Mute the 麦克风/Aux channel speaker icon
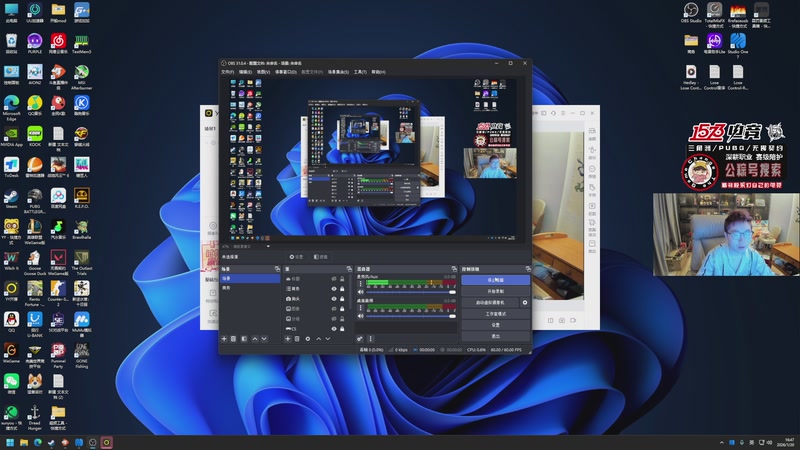 [x=361, y=292]
